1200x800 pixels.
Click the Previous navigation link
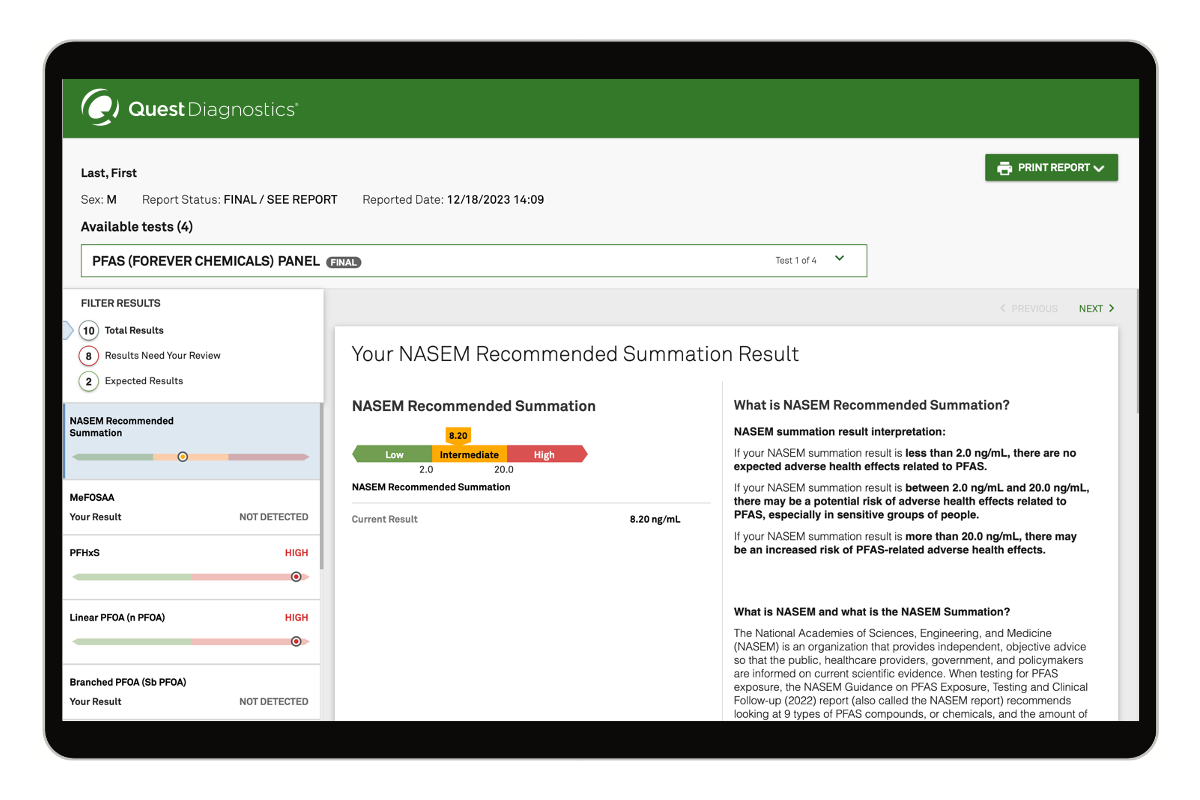[1029, 309]
